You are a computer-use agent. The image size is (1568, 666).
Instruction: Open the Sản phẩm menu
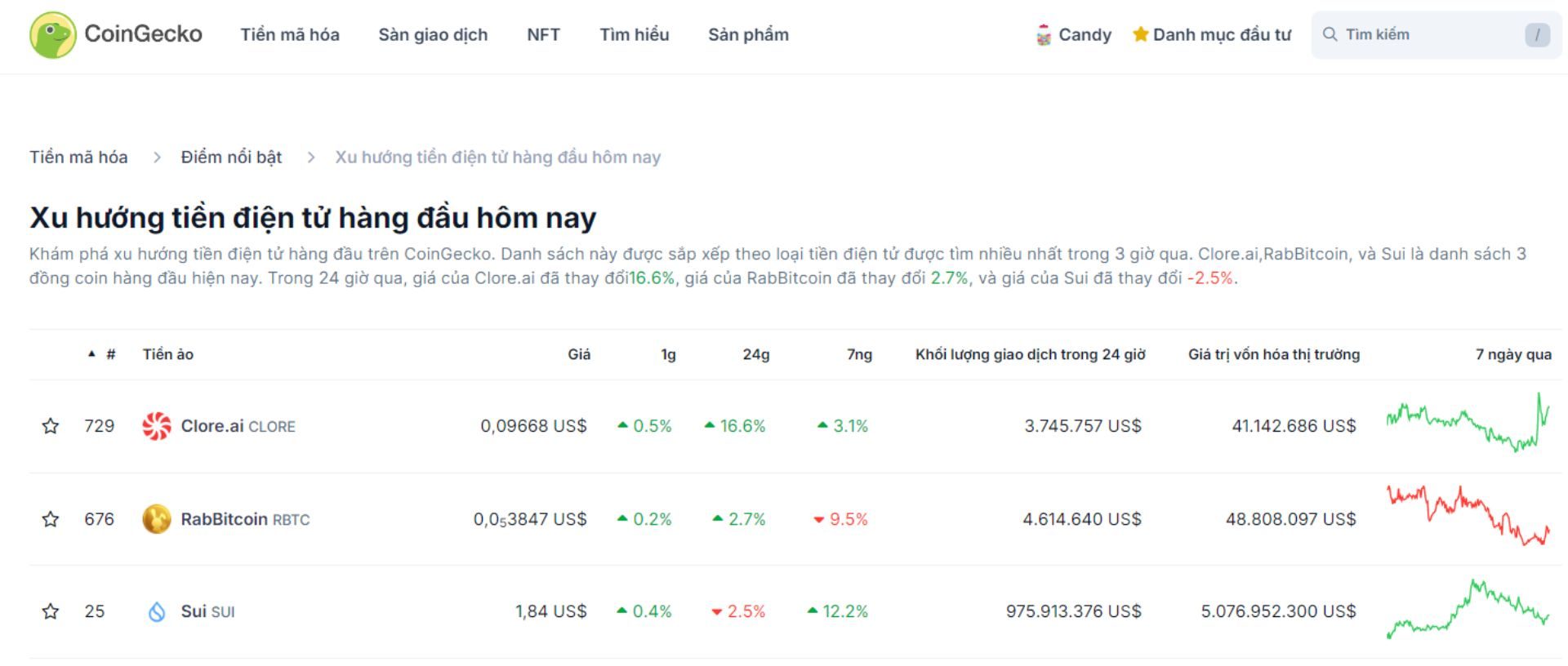[x=748, y=35]
